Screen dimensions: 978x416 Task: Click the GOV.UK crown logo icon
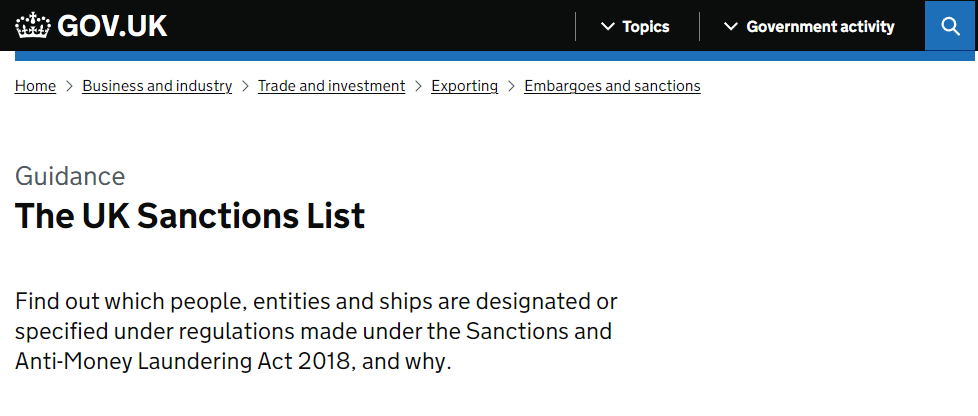pos(33,26)
